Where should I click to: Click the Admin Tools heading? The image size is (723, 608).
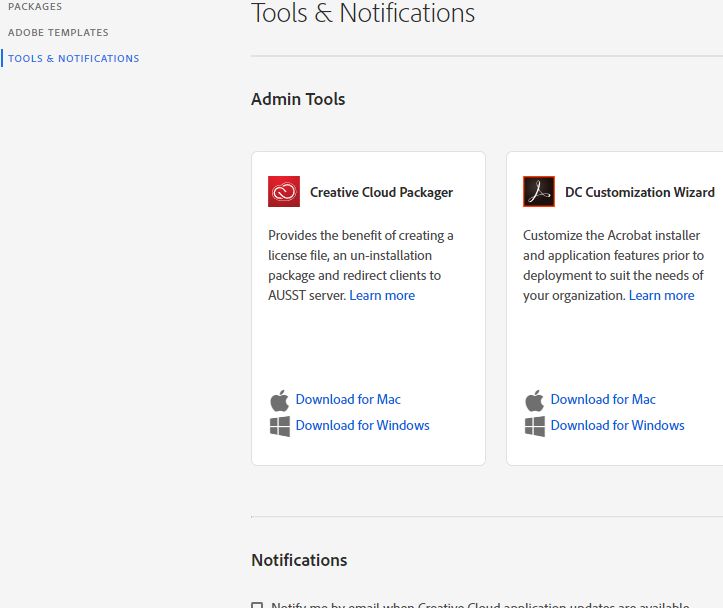(x=298, y=99)
